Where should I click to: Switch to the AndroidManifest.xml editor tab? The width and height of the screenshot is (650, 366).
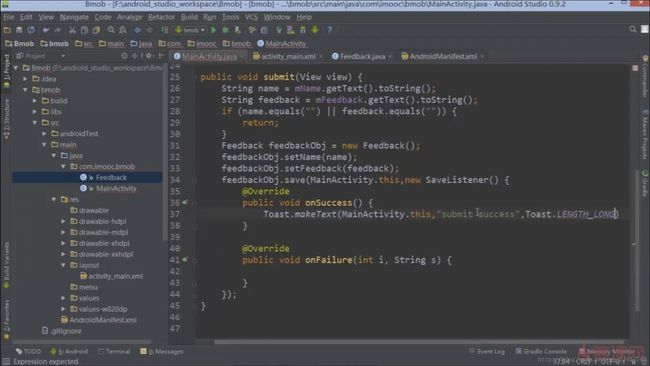click(x=442, y=56)
